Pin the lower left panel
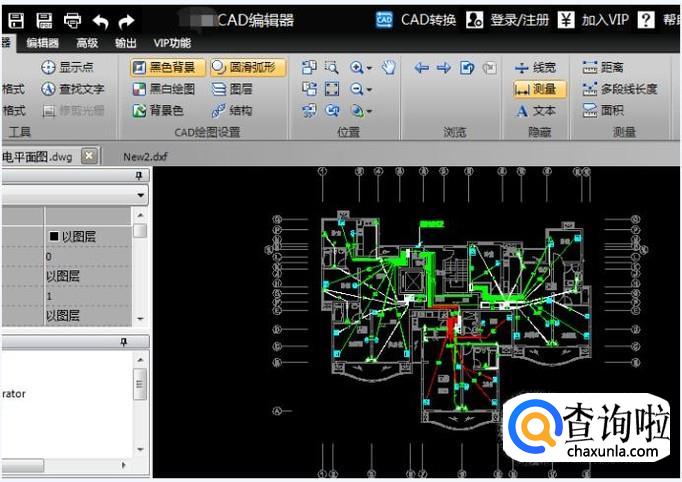682x482 pixels. 124,342
